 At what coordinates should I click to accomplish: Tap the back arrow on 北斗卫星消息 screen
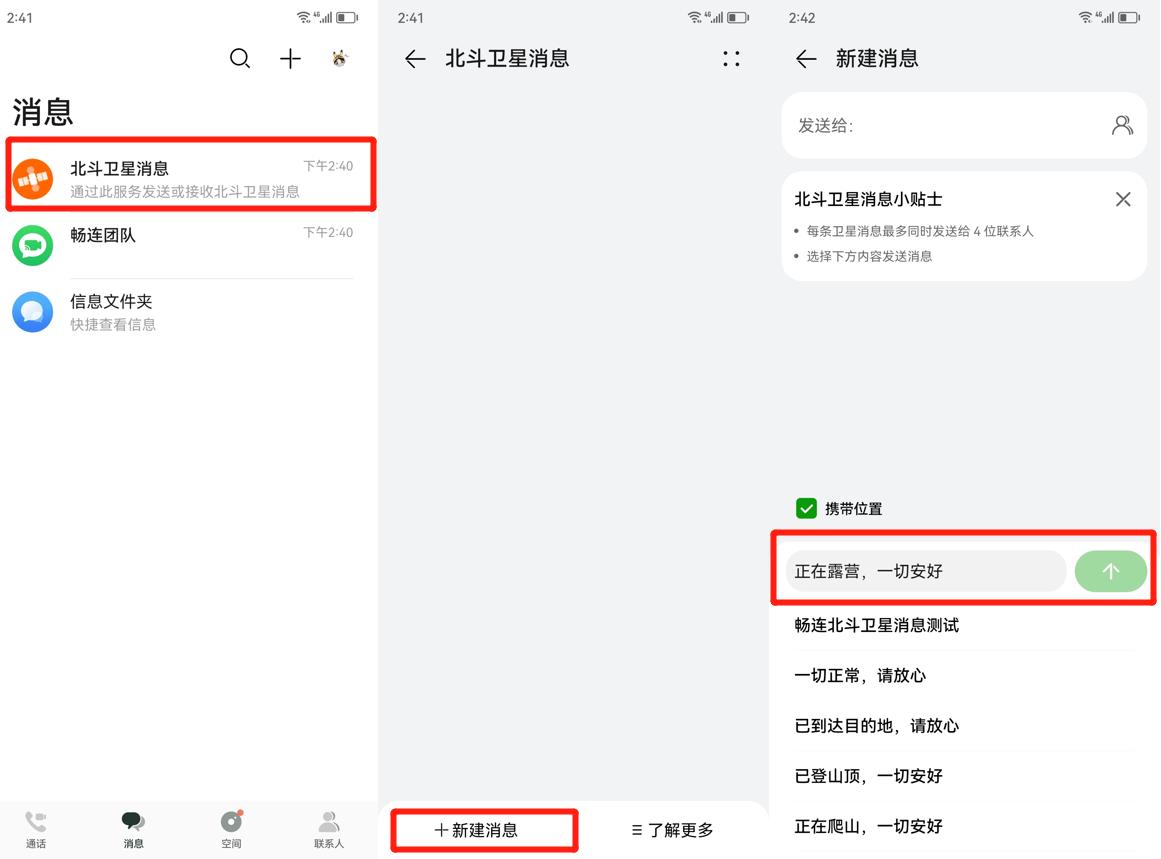[415, 59]
